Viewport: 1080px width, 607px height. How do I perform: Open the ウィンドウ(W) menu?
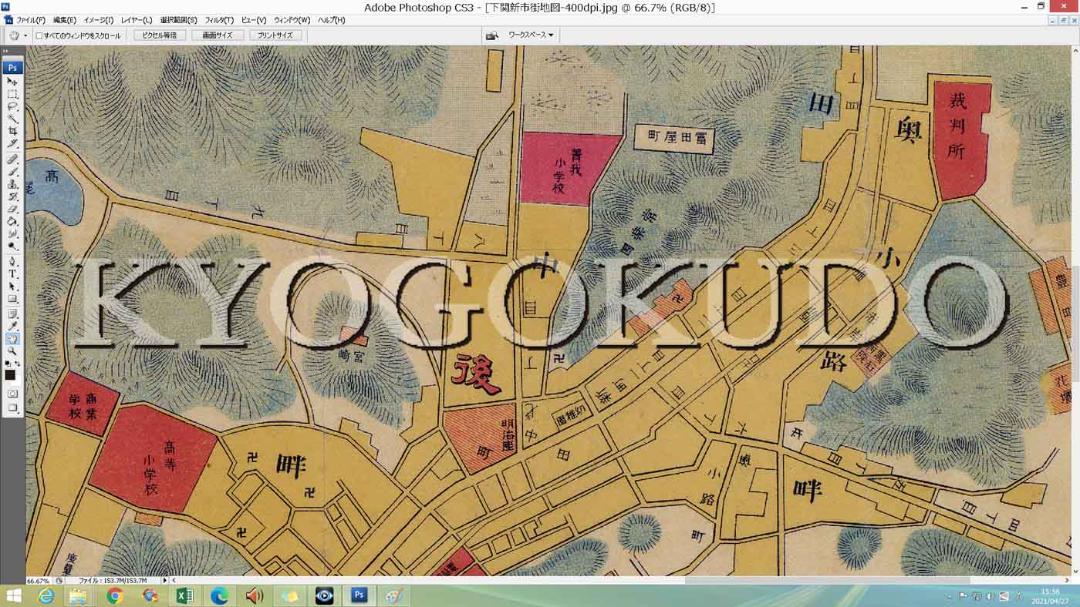292,20
